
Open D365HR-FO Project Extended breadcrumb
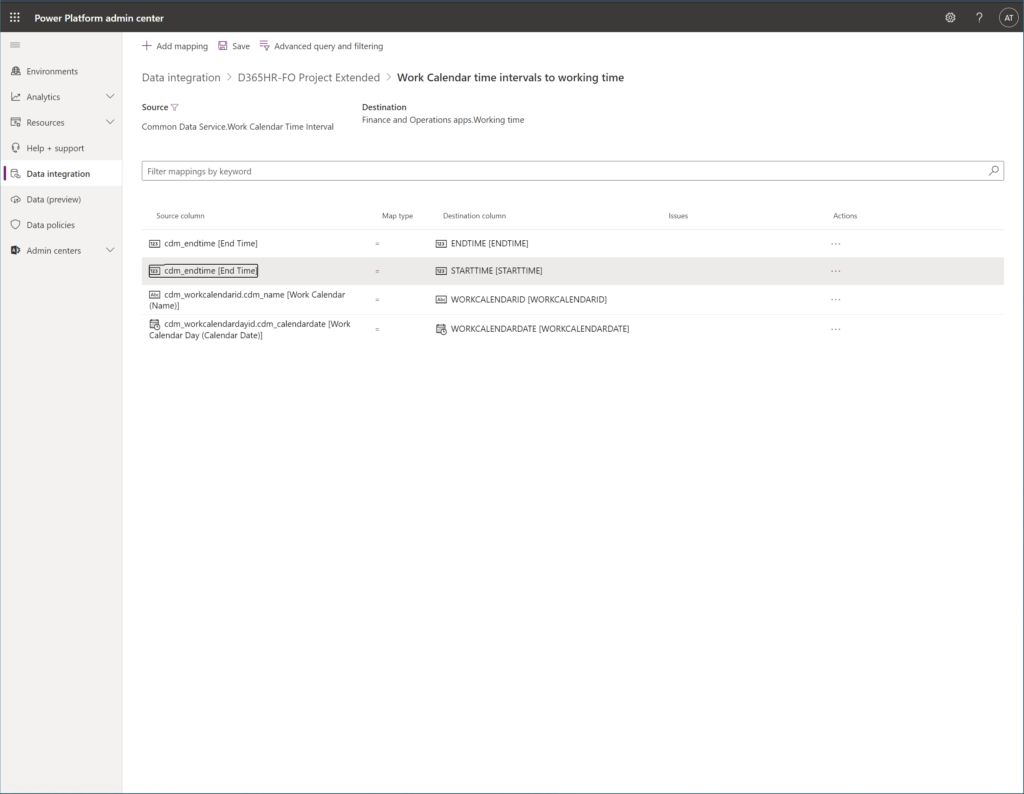pos(308,78)
